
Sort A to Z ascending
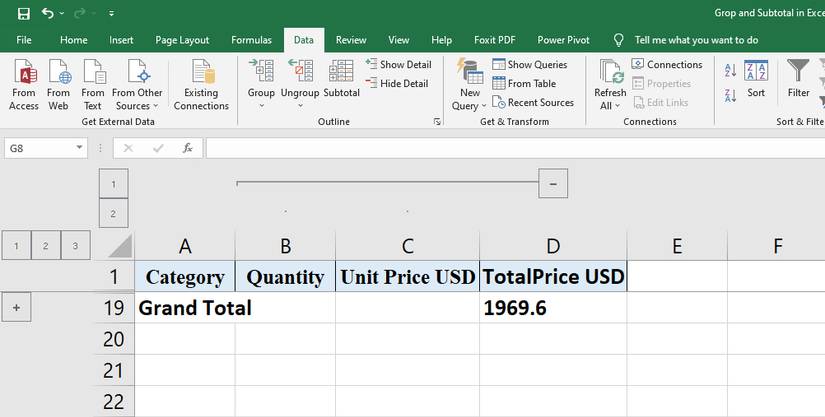pyautogui.click(x=730, y=70)
